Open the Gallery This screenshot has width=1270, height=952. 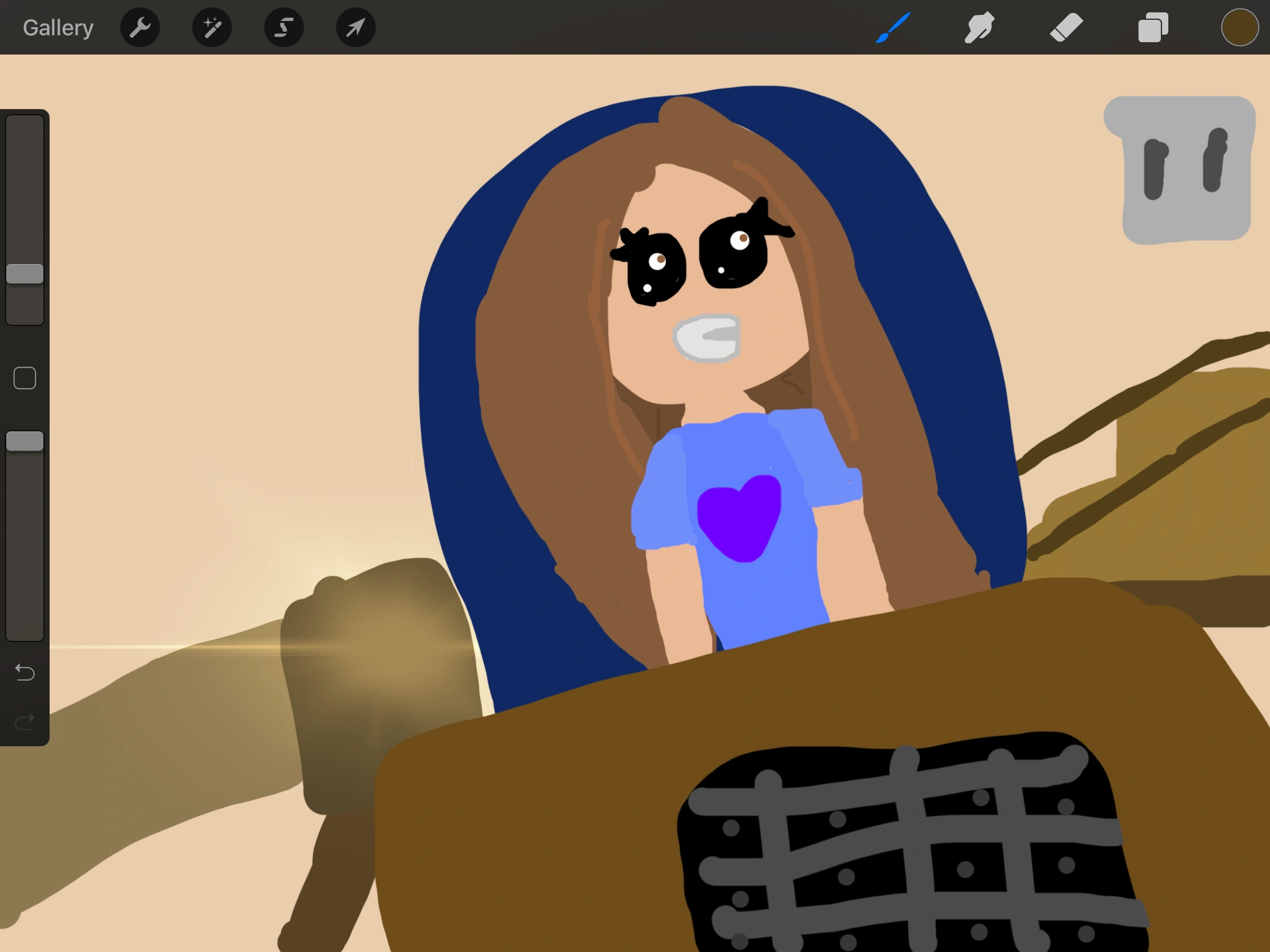58,28
